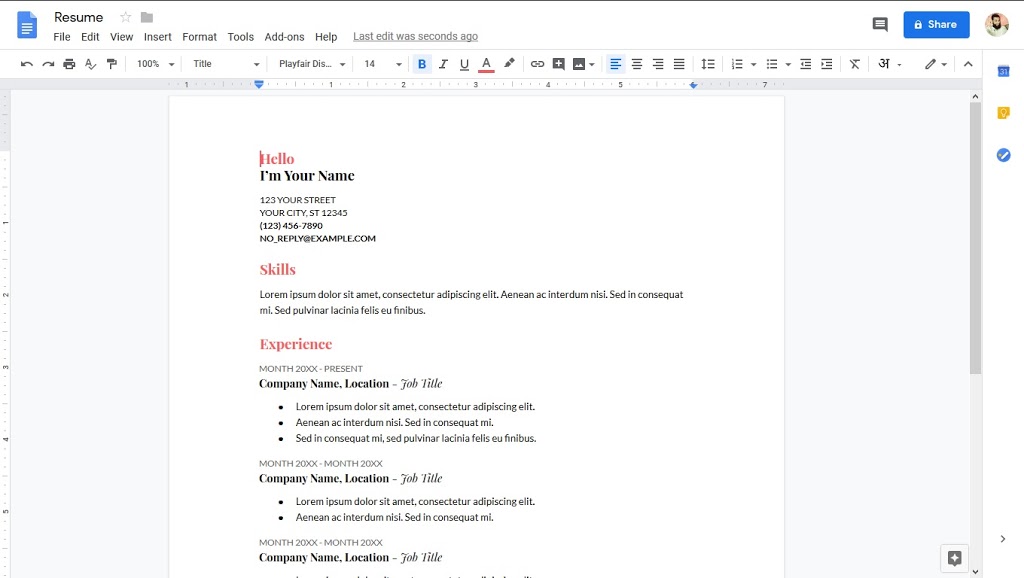Expand the image options dropdown arrow
Image resolution: width=1024 pixels, height=578 pixels.
pyautogui.click(x=592, y=64)
